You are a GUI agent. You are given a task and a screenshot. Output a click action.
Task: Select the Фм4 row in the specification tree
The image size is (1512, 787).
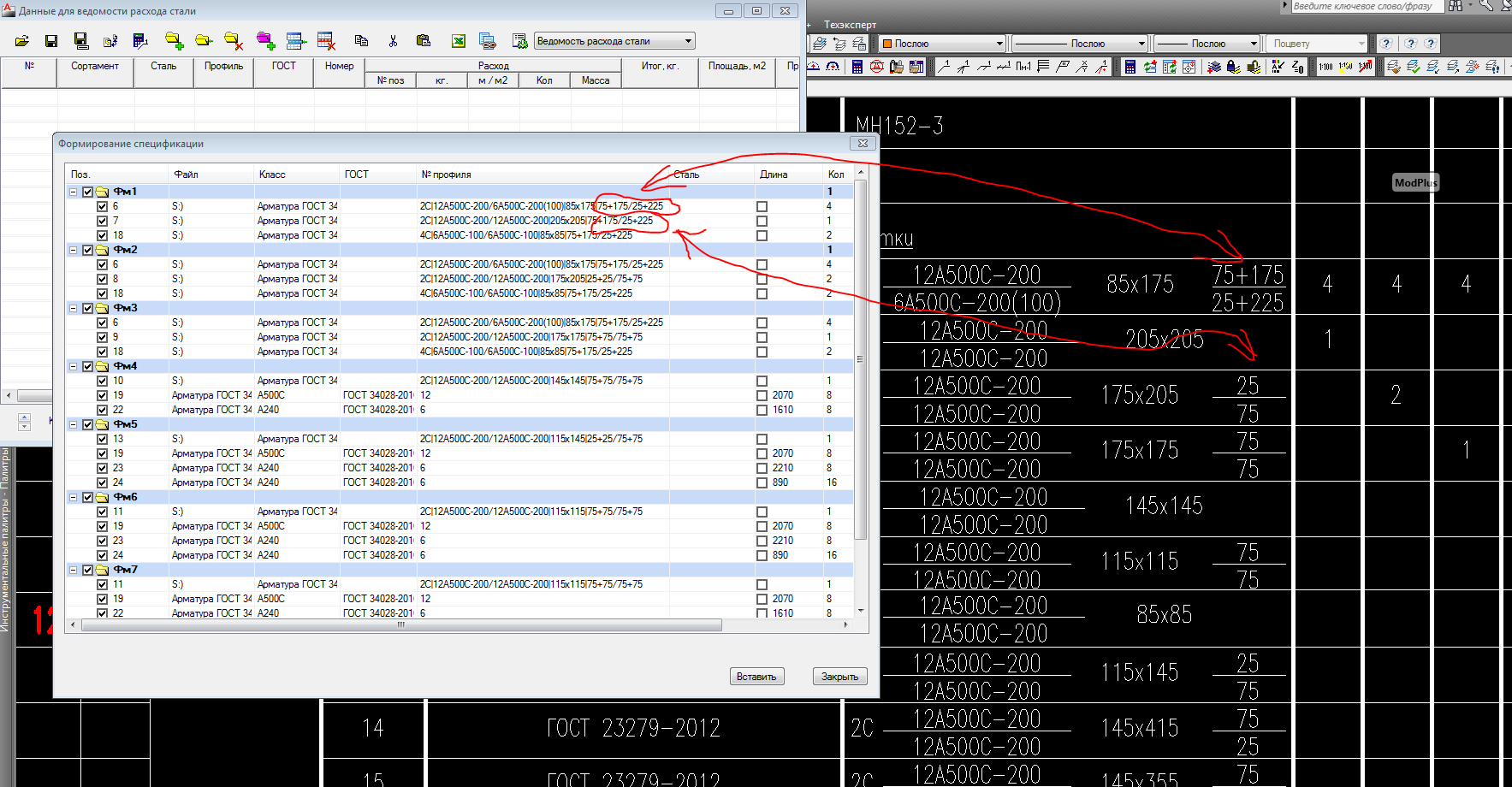pyautogui.click(x=460, y=366)
